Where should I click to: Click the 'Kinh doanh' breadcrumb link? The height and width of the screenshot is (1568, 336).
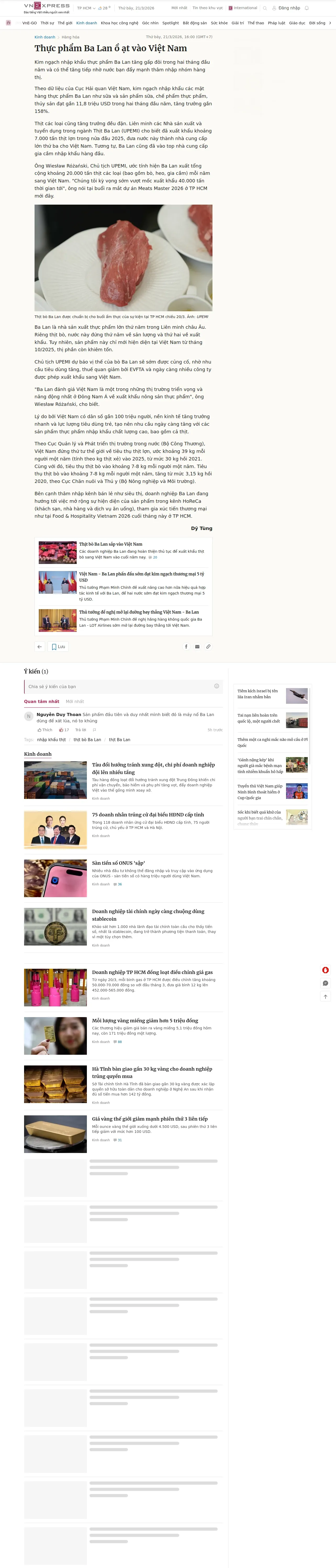coord(44,37)
